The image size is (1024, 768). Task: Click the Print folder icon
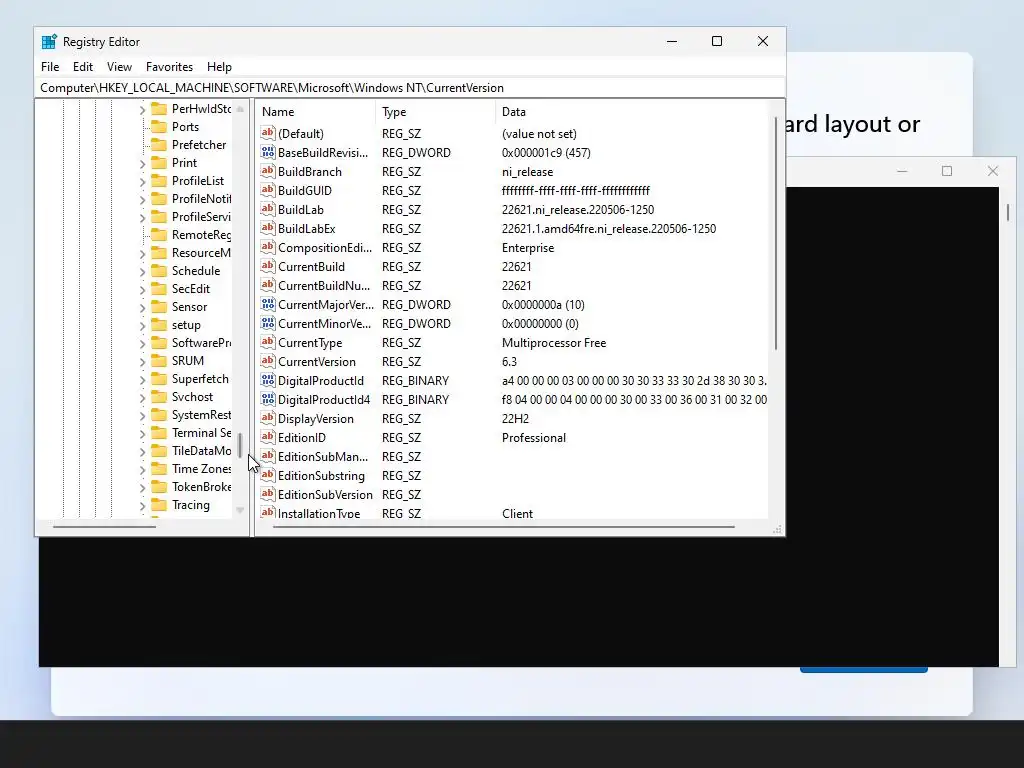(x=159, y=163)
